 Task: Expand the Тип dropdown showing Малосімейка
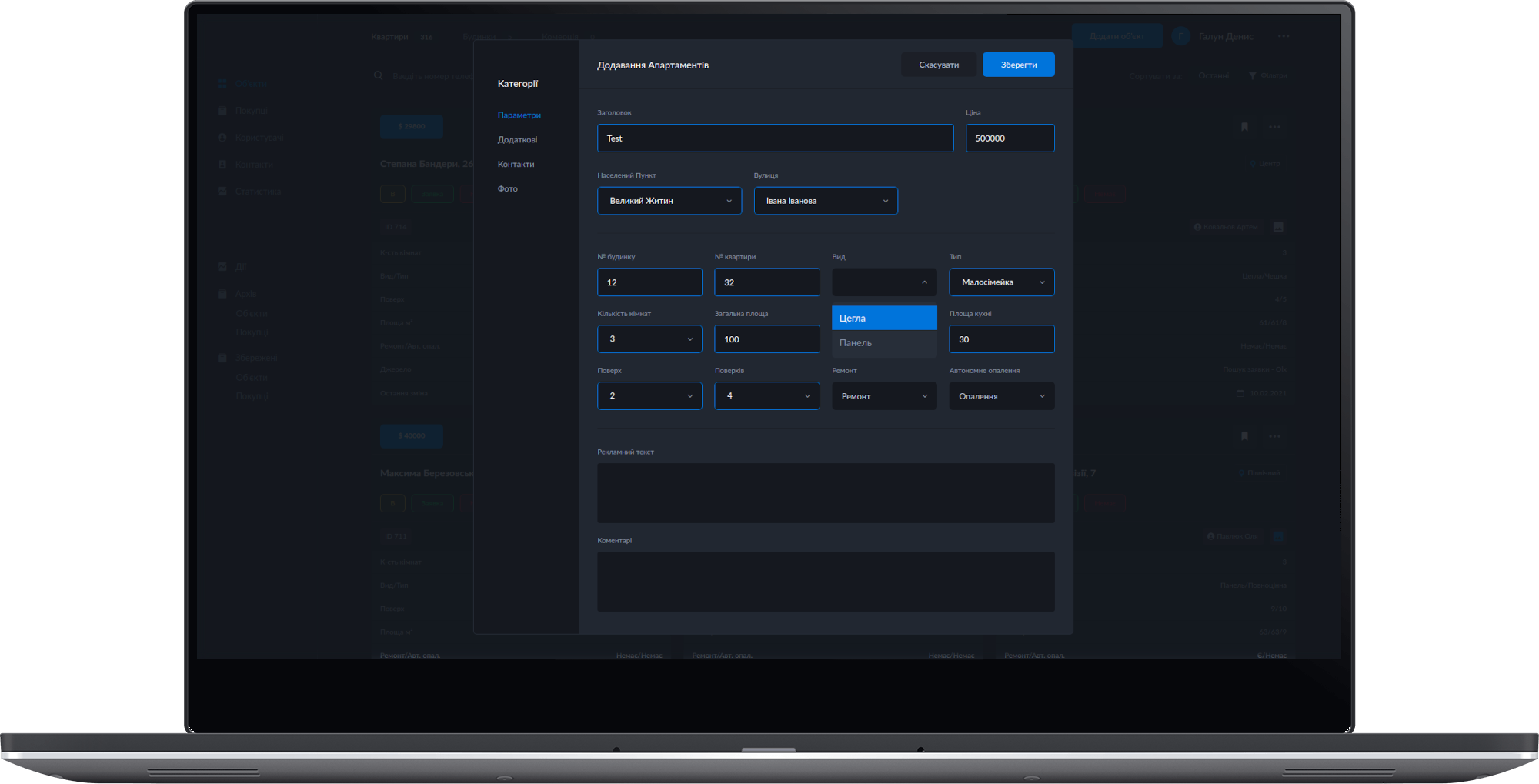(1001, 282)
